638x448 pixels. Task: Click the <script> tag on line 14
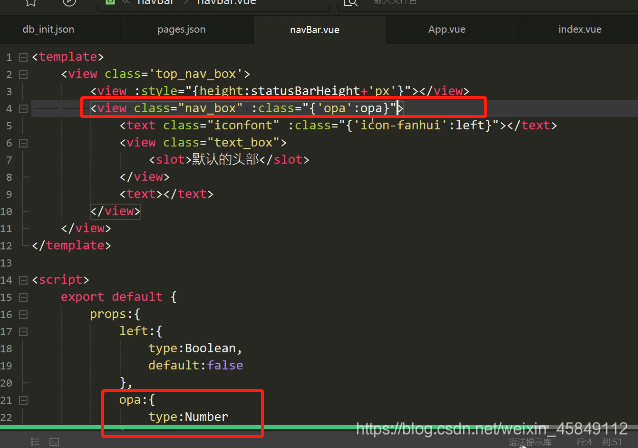point(60,280)
